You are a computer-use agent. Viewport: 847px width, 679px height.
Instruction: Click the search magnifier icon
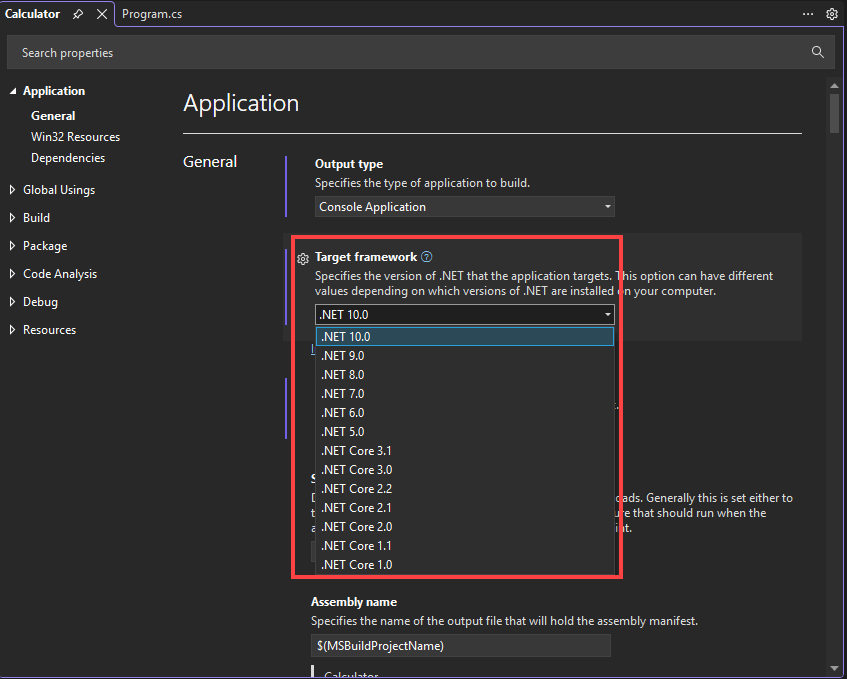817,52
